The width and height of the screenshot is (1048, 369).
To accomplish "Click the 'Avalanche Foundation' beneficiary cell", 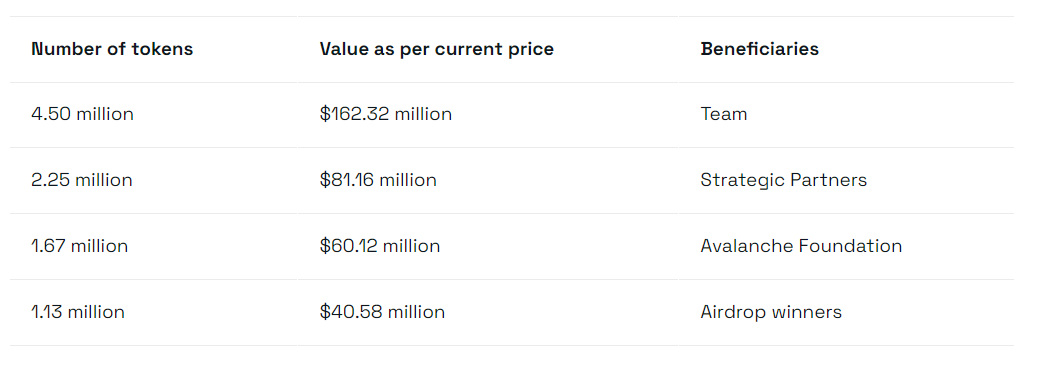I will tap(801, 246).
